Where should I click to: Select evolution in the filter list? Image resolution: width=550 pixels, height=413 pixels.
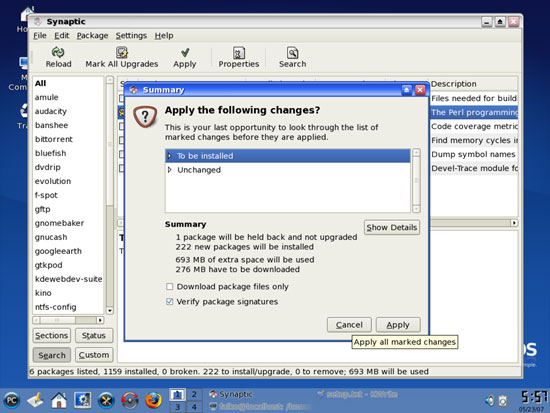click(x=68, y=181)
